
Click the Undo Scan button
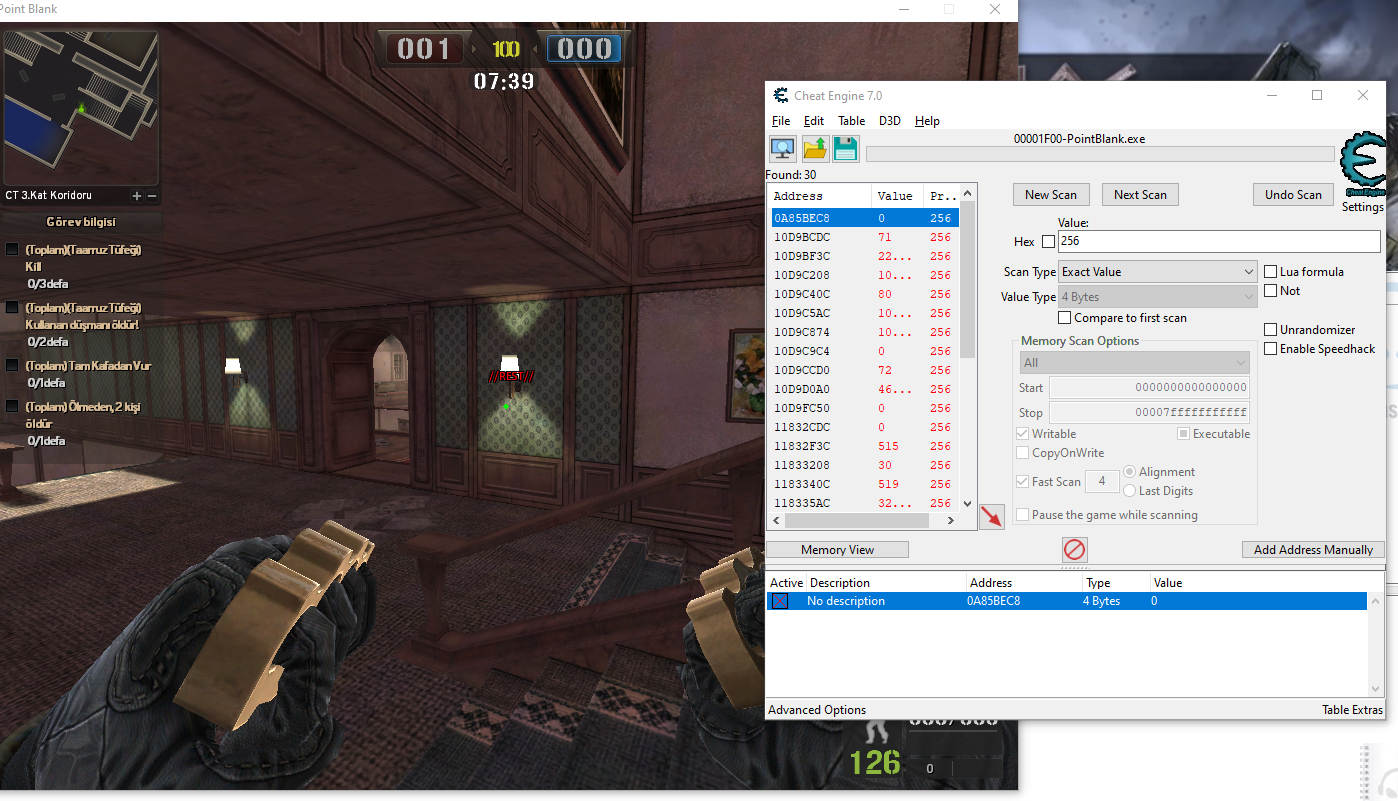coord(1293,195)
